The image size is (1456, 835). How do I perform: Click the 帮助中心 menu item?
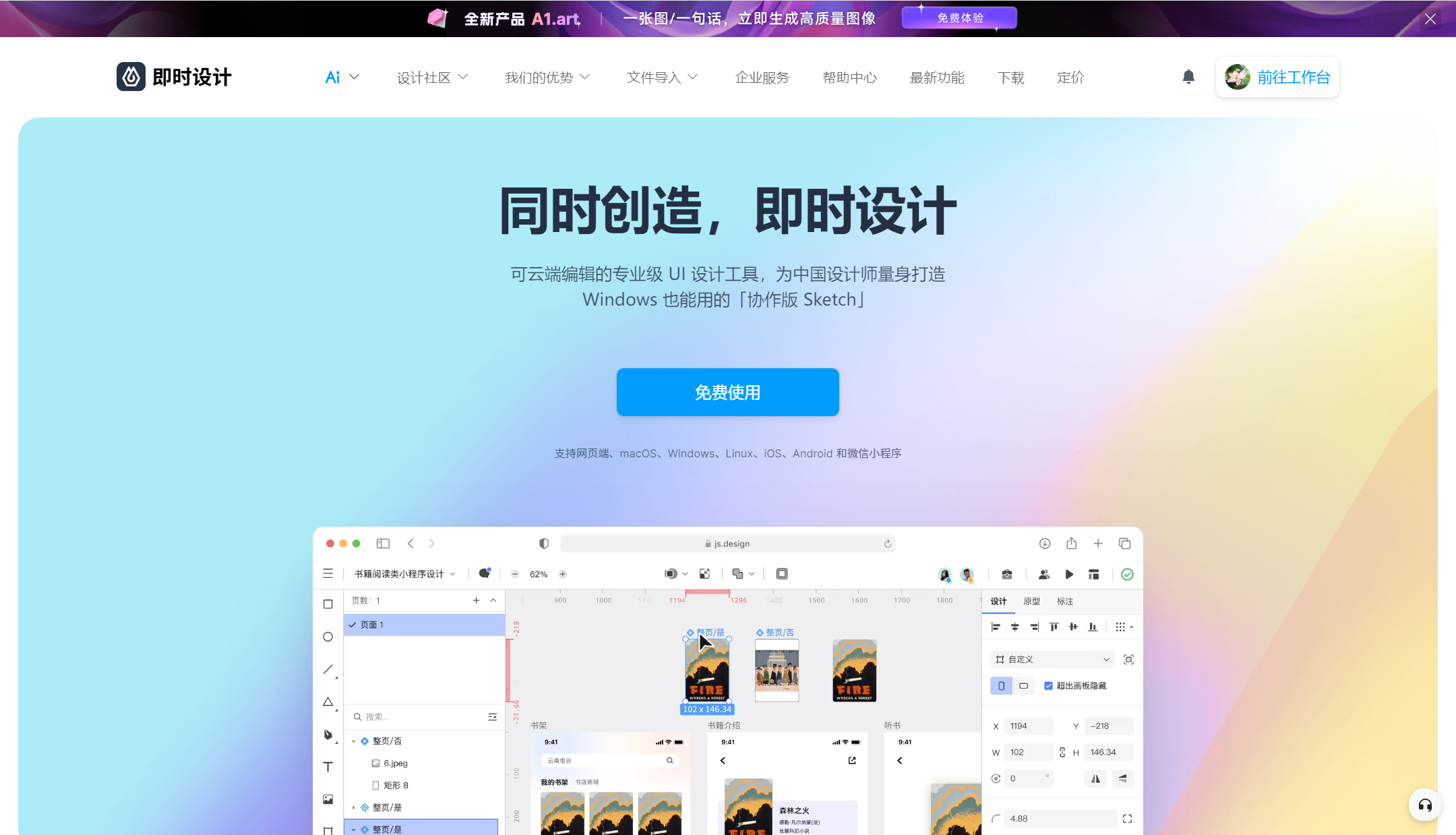point(849,77)
